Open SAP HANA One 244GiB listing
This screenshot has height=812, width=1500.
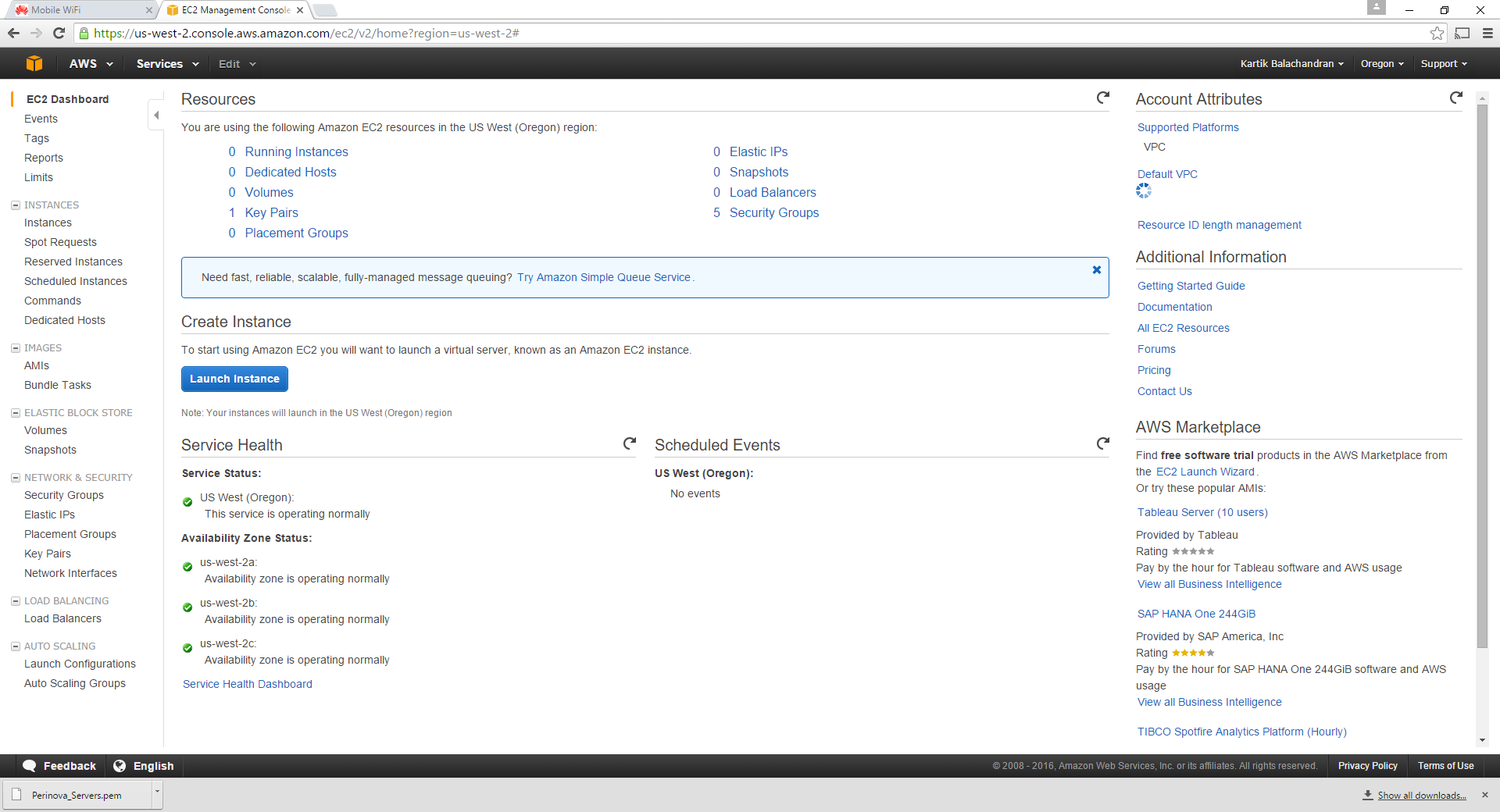(1196, 614)
